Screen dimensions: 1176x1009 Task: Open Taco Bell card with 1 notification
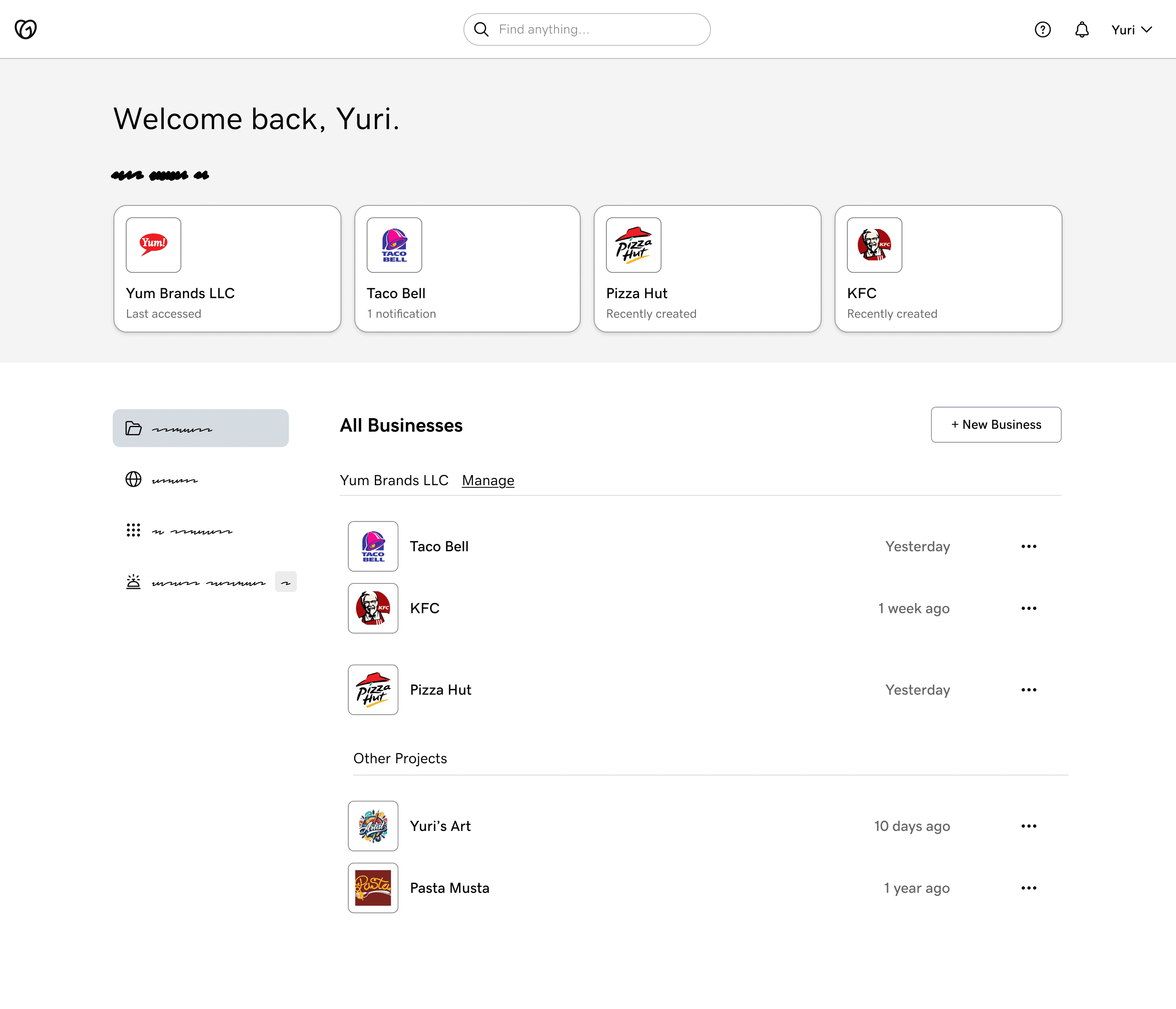467,269
